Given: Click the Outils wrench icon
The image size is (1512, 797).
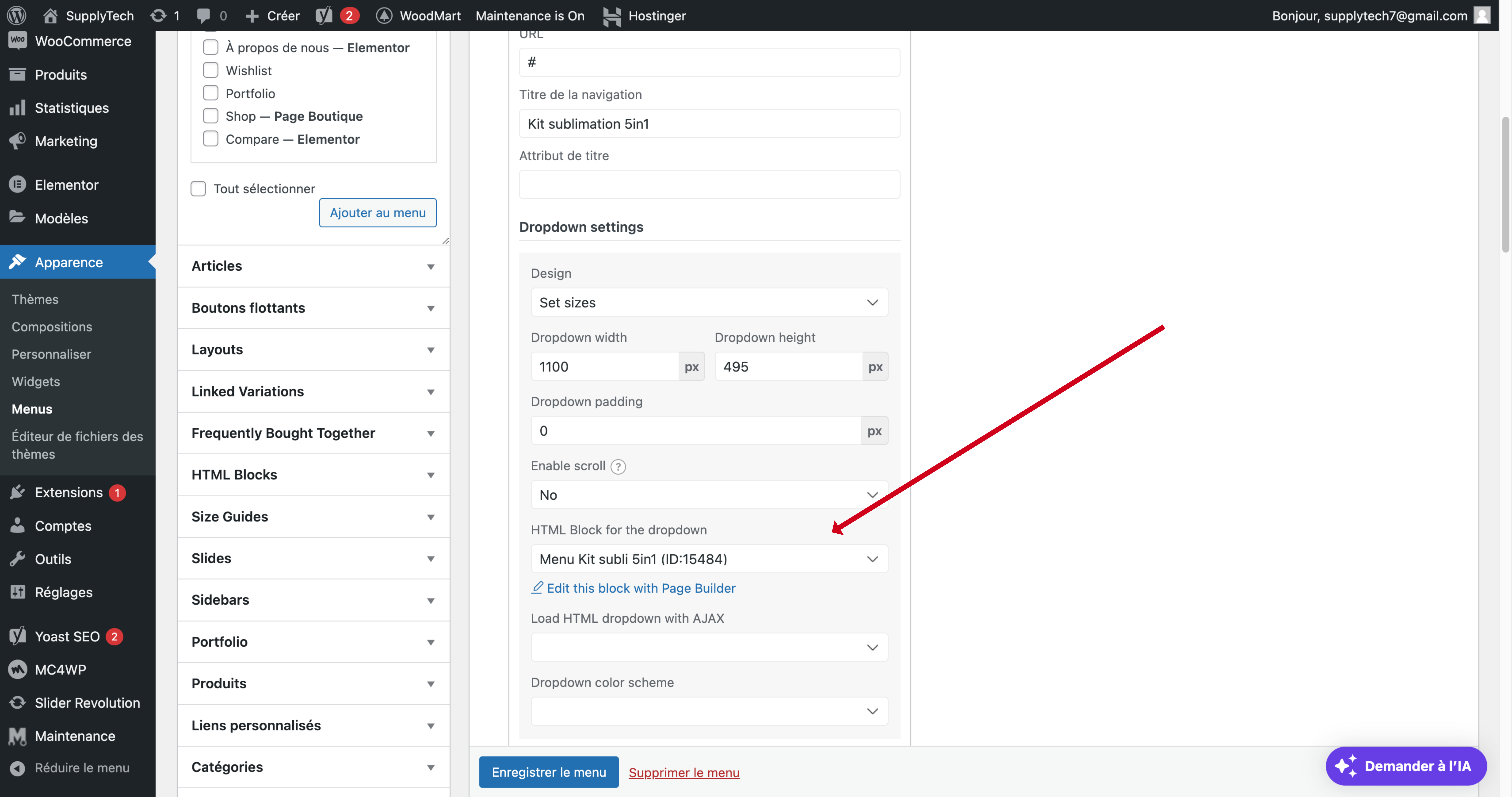Looking at the screenshot, I should click(x=18, y=559).
